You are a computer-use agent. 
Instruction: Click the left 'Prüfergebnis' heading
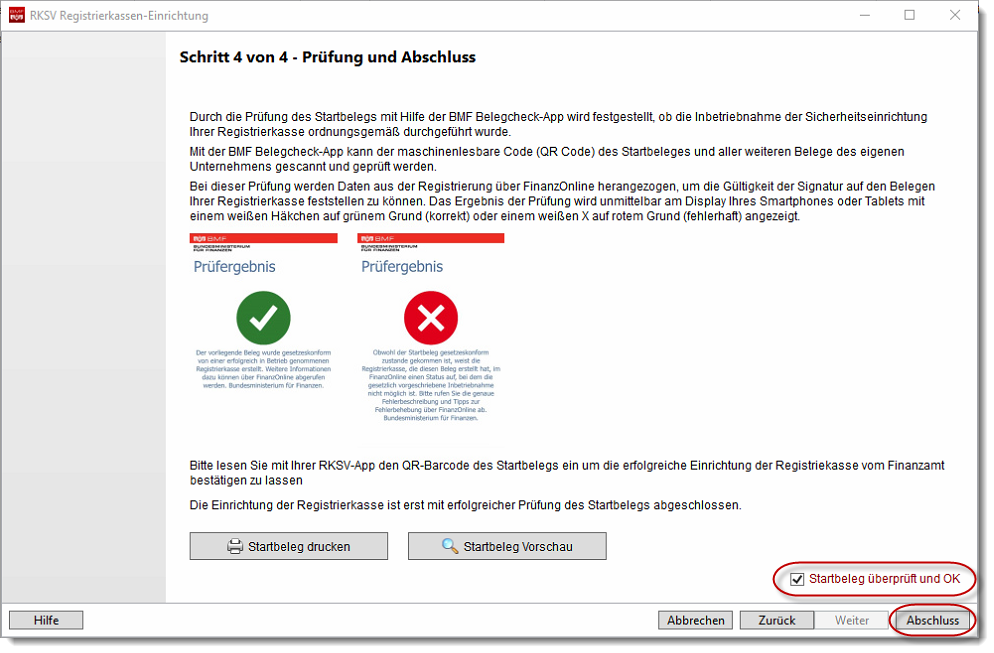(234, 267)
